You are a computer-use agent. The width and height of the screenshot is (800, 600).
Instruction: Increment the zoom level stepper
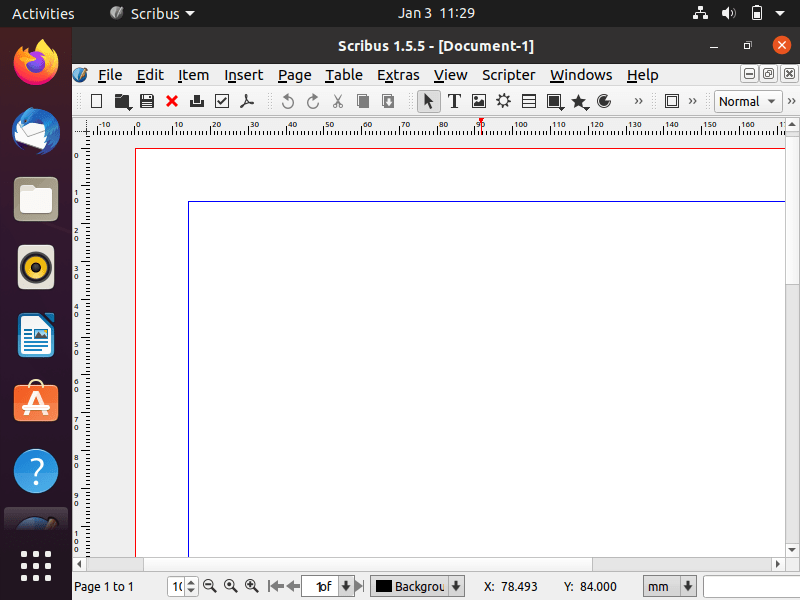[192, 582]
